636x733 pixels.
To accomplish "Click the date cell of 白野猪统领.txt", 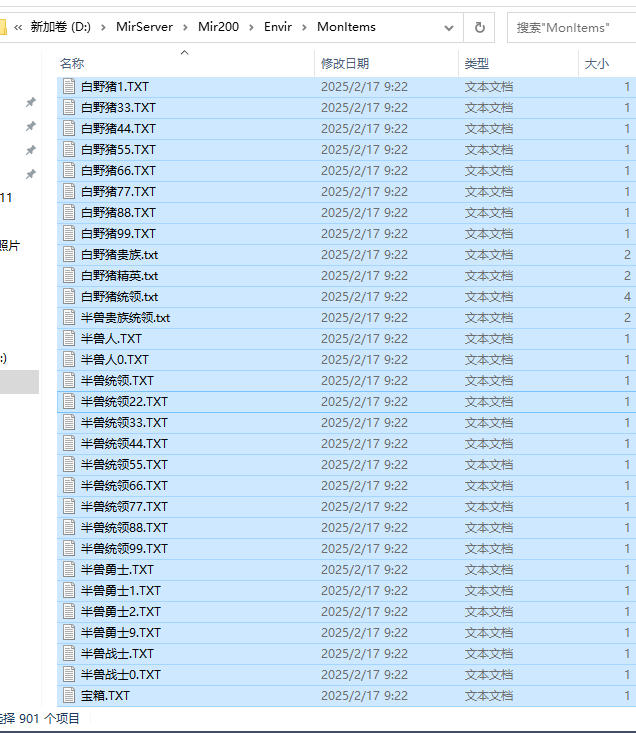I will [x=364, y=296].
